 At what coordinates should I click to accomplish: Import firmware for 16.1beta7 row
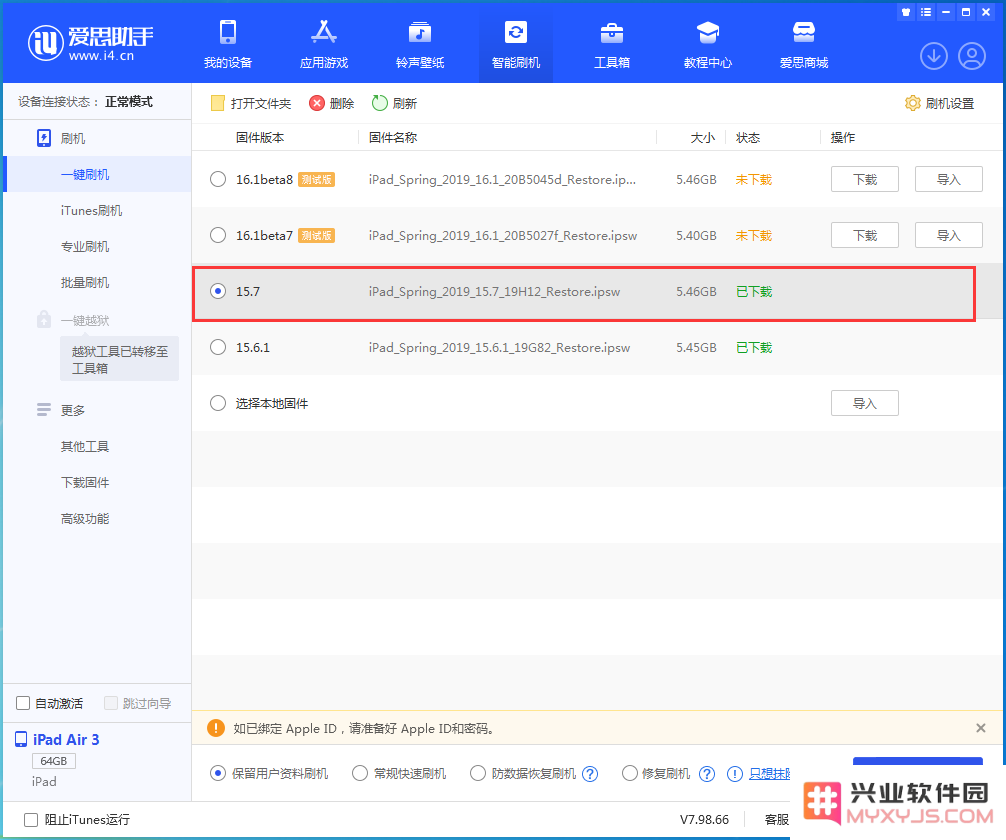tap(948, 236)
